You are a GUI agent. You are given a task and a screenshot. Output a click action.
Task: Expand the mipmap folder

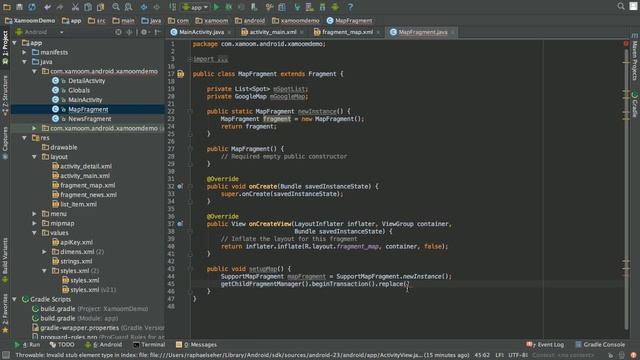coord(34,223)
